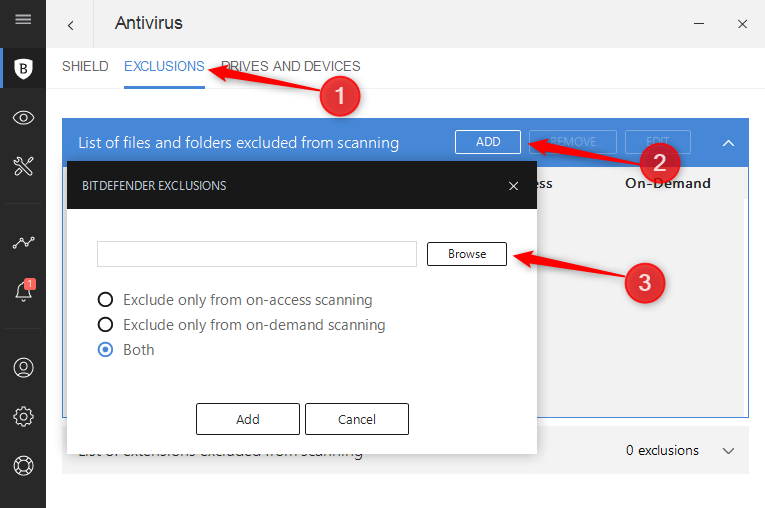Expand the extensions exclusions list
This screenshot has width=765, height=508.
[728, 451]
